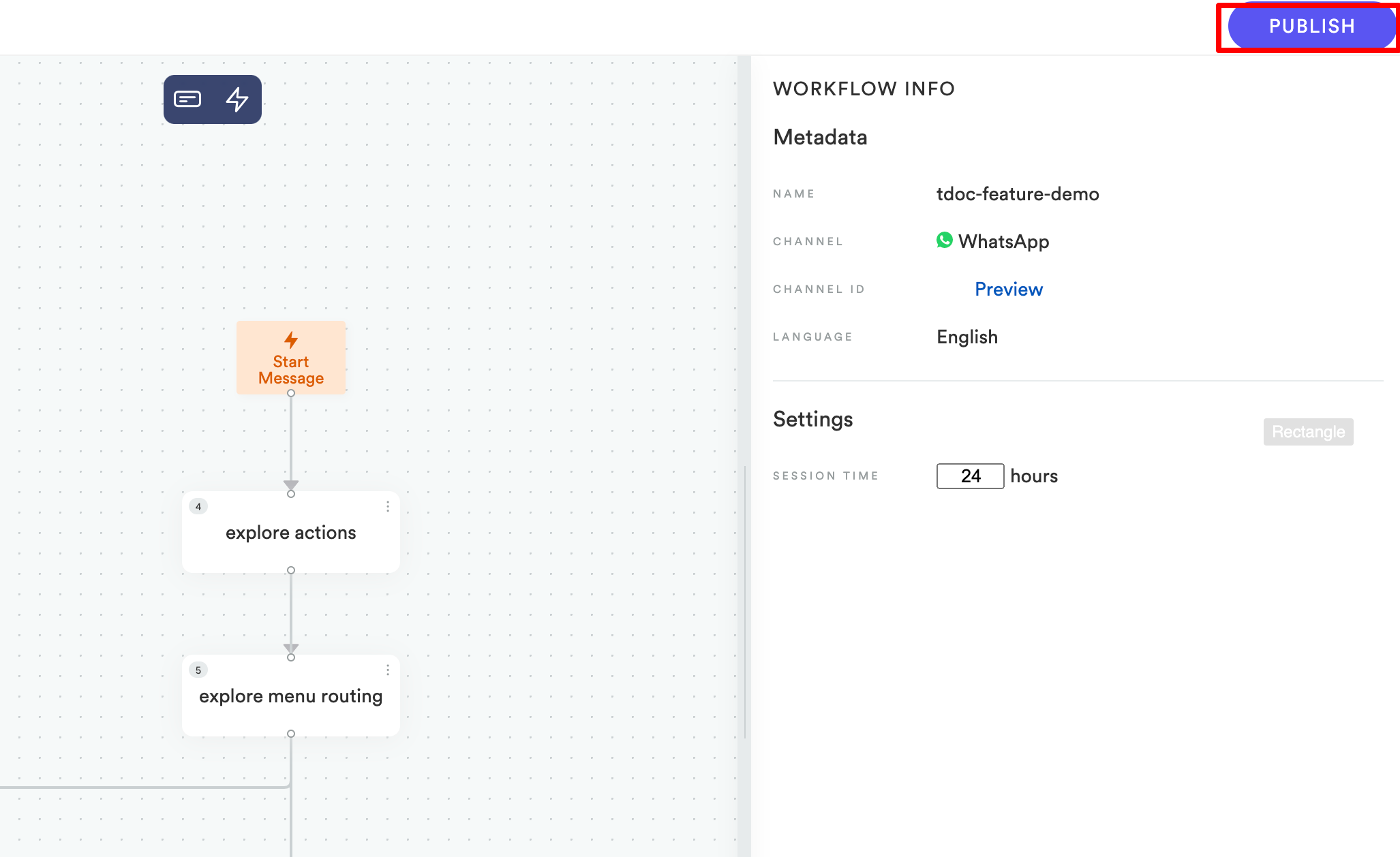The width and height of the screenshot is (1400, 857).
Task: Click the session time hours input
Action: coord(970,476)
